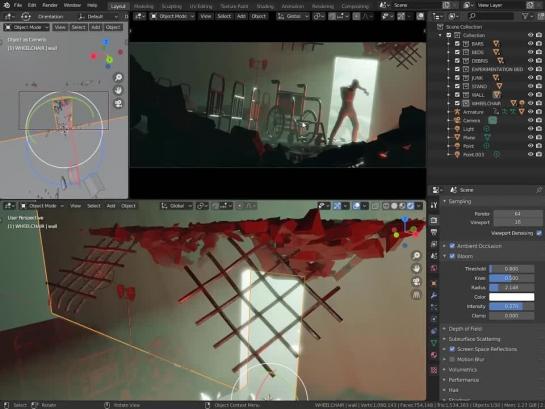Toggle the Ambient Occlusion checkbox
Screen dimensions: 545x409
coord(452,246)
